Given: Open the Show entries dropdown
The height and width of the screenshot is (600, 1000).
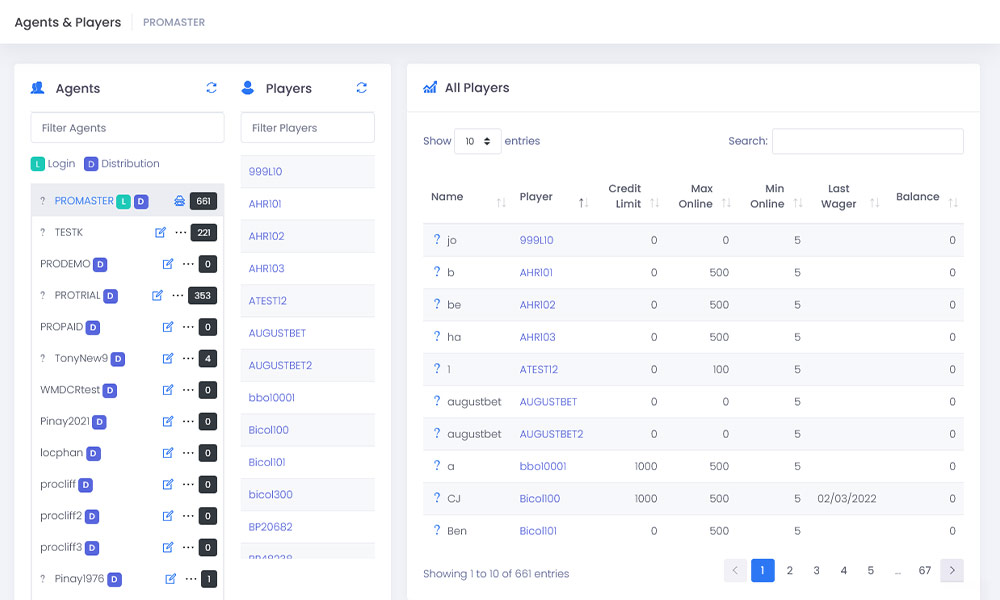Looking at the screenshot, I should (x=478, y=141).
